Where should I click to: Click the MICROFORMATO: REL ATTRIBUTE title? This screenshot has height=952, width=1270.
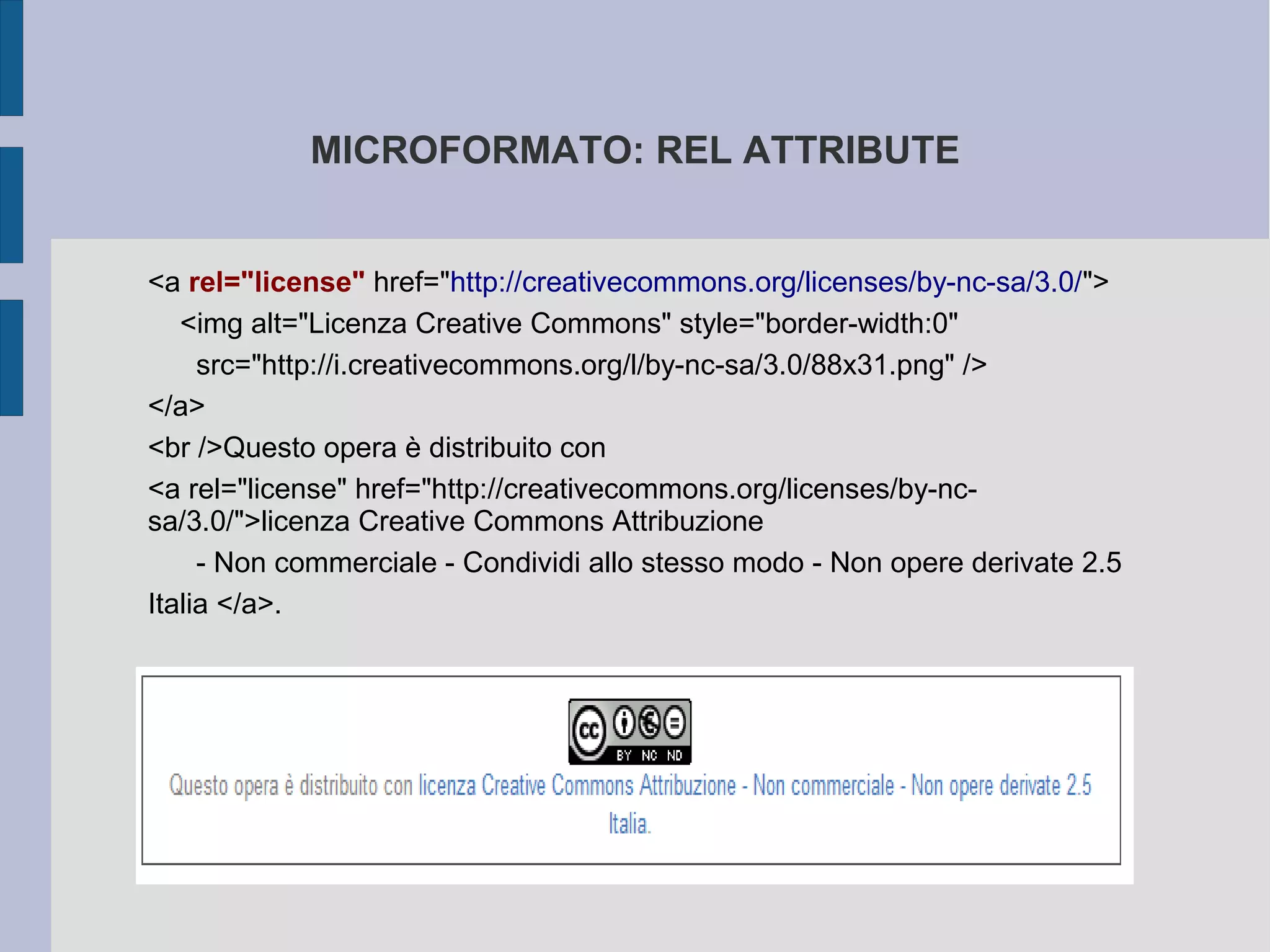634,150
